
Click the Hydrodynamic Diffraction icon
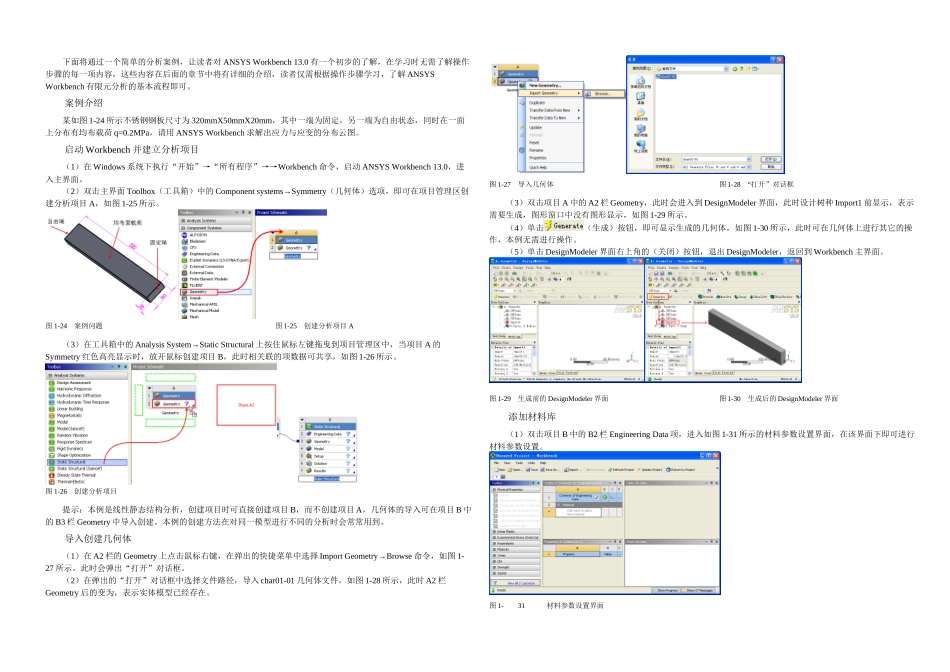click(x=51, y=396)
